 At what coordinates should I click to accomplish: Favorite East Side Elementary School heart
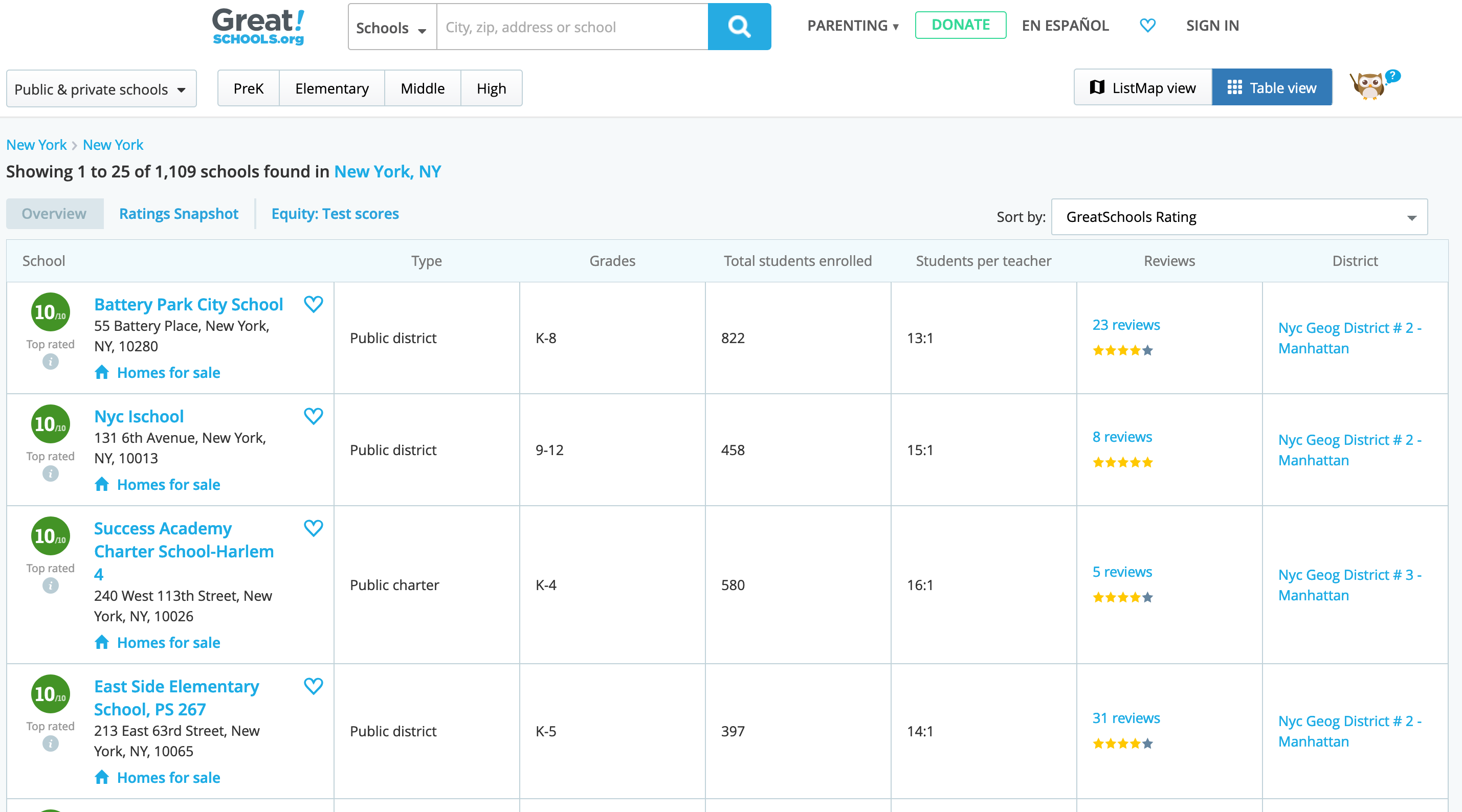pyautogui.click(x=313, y=686)
